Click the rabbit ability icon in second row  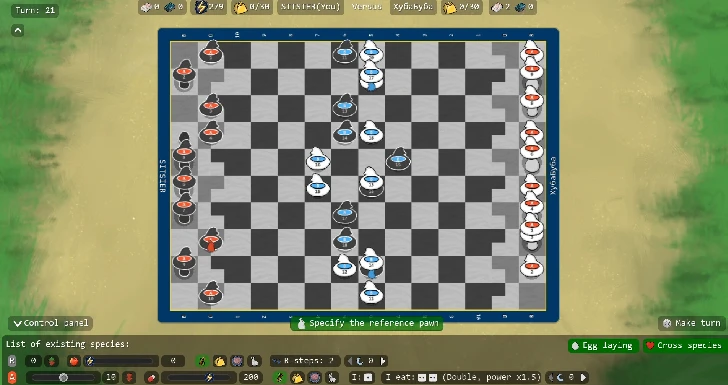(332, 377)
